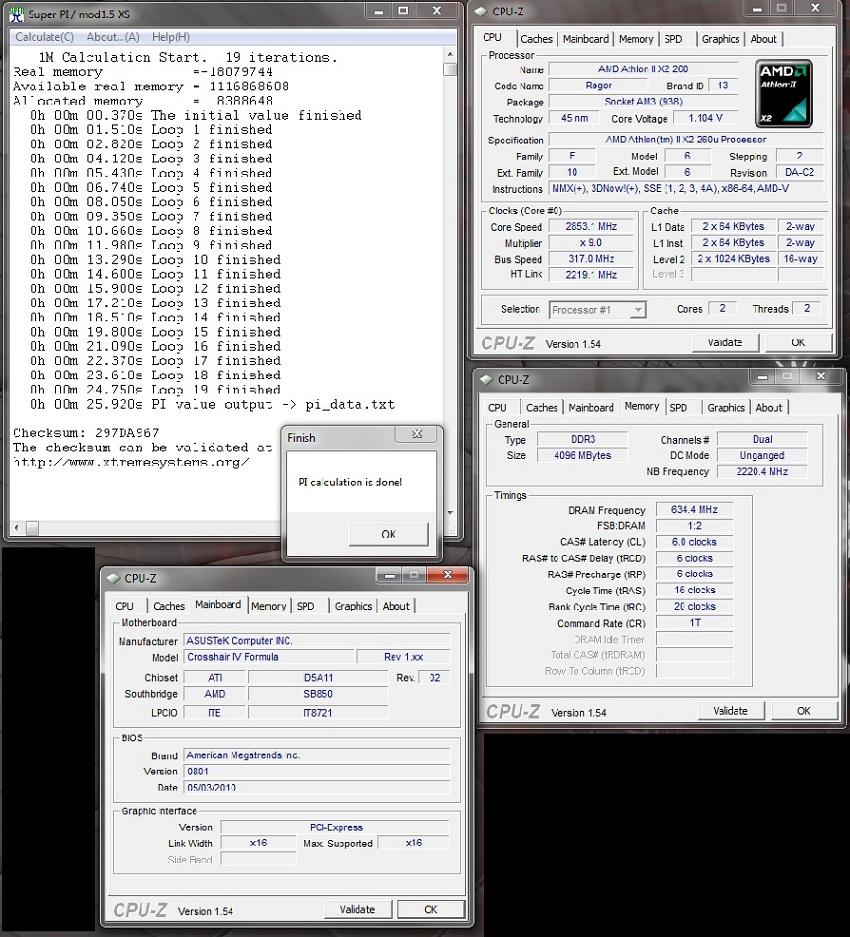
Task: Select Memory tab in Mainboard CPU-Z window
Action: coord(268,606)
